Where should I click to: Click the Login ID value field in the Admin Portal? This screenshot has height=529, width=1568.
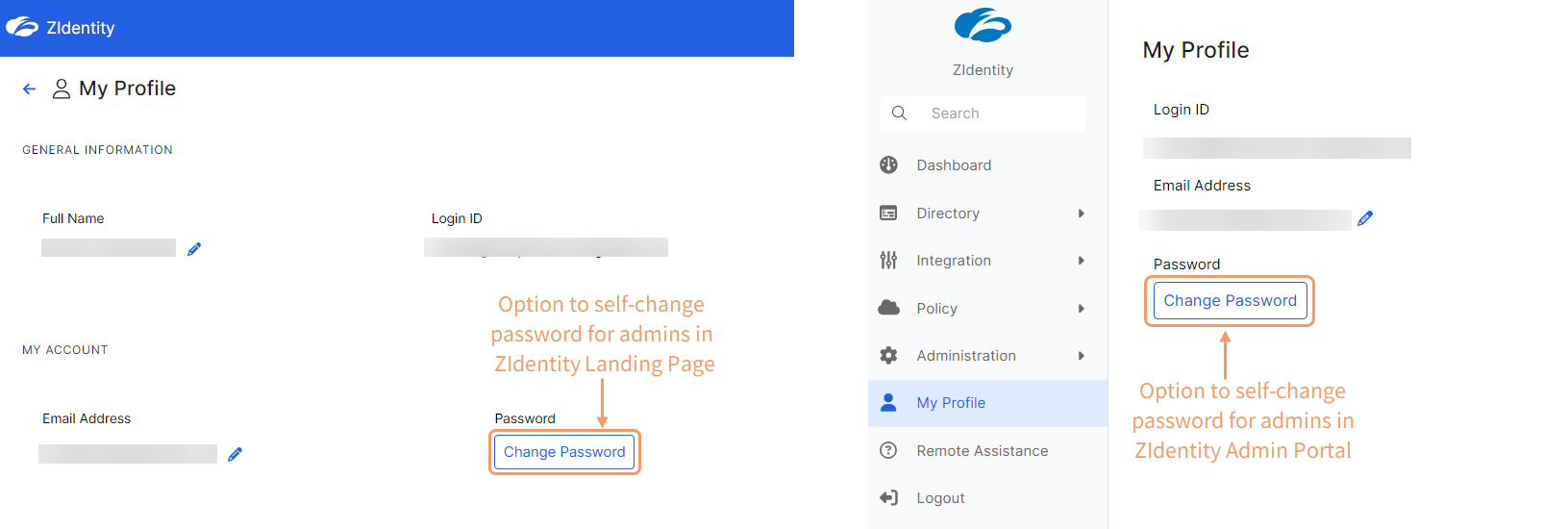coord(1277,148)
